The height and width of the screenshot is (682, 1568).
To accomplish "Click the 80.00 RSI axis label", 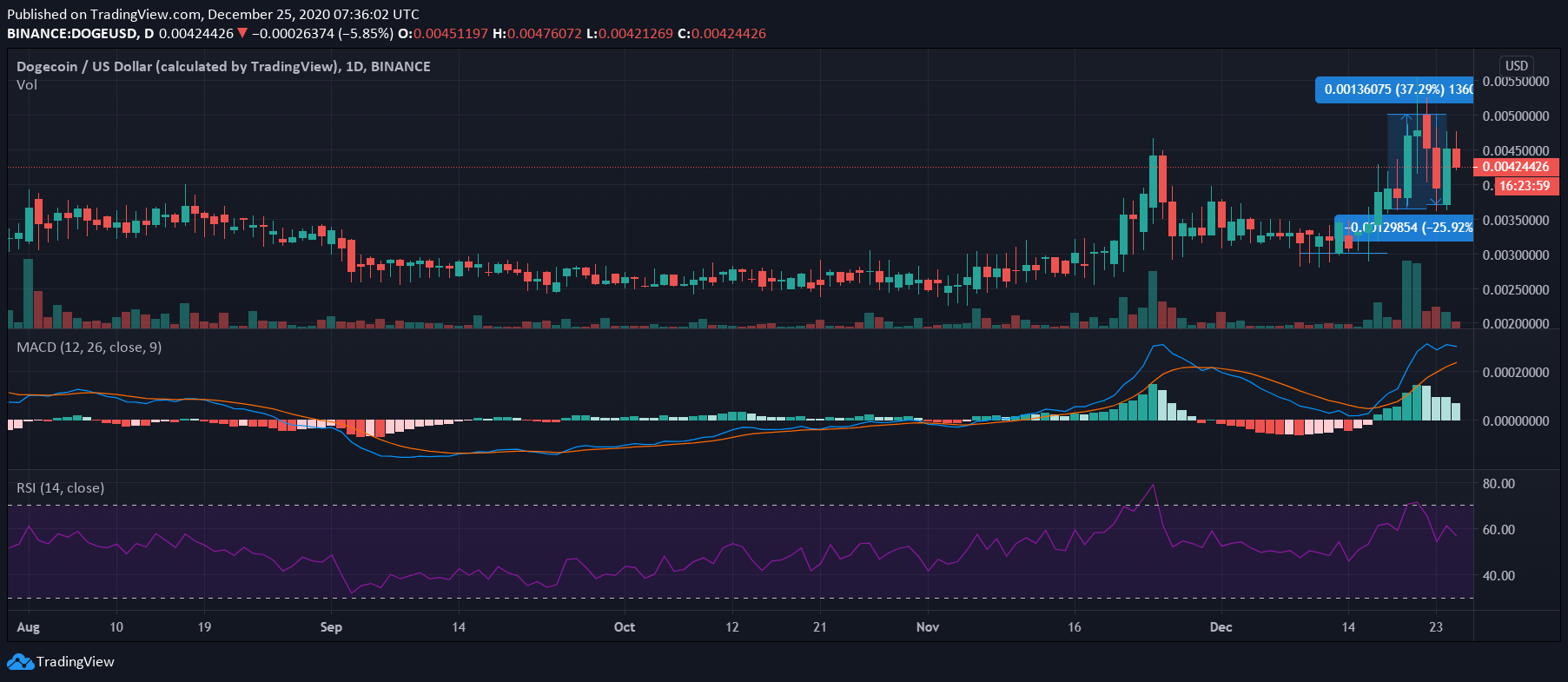I will 1499,483.
